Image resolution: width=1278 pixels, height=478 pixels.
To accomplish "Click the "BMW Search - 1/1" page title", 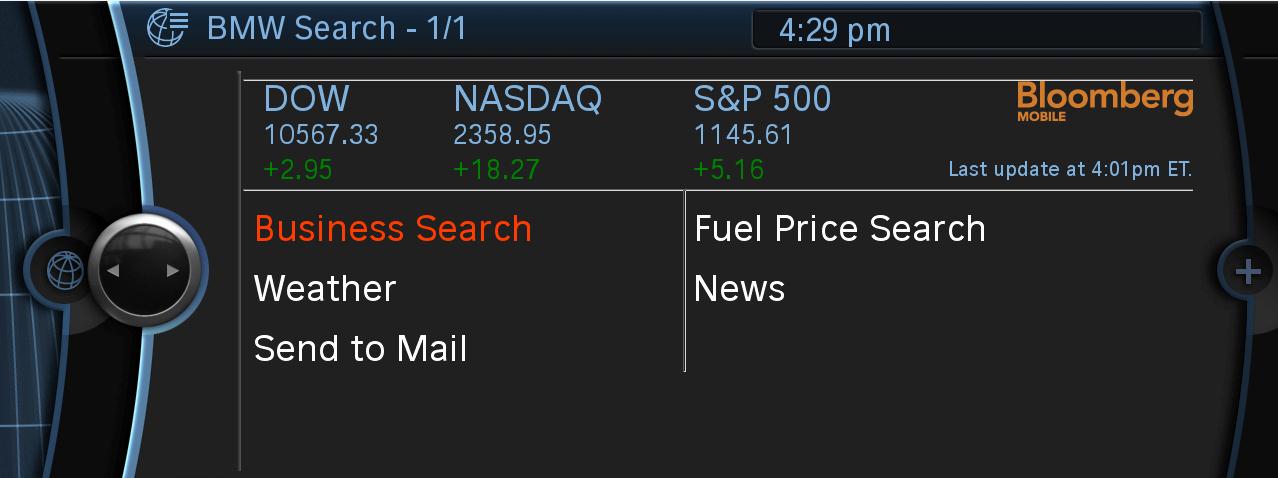I will coord(336,28).
